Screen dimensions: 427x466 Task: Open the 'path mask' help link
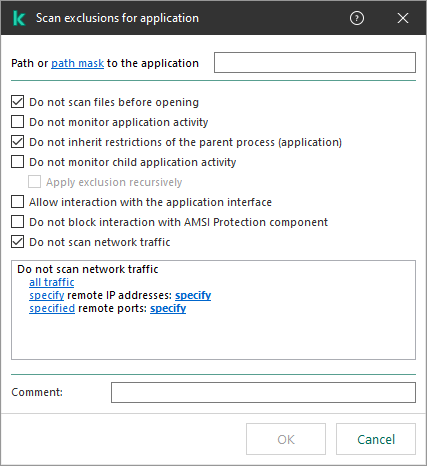point(77,63)
